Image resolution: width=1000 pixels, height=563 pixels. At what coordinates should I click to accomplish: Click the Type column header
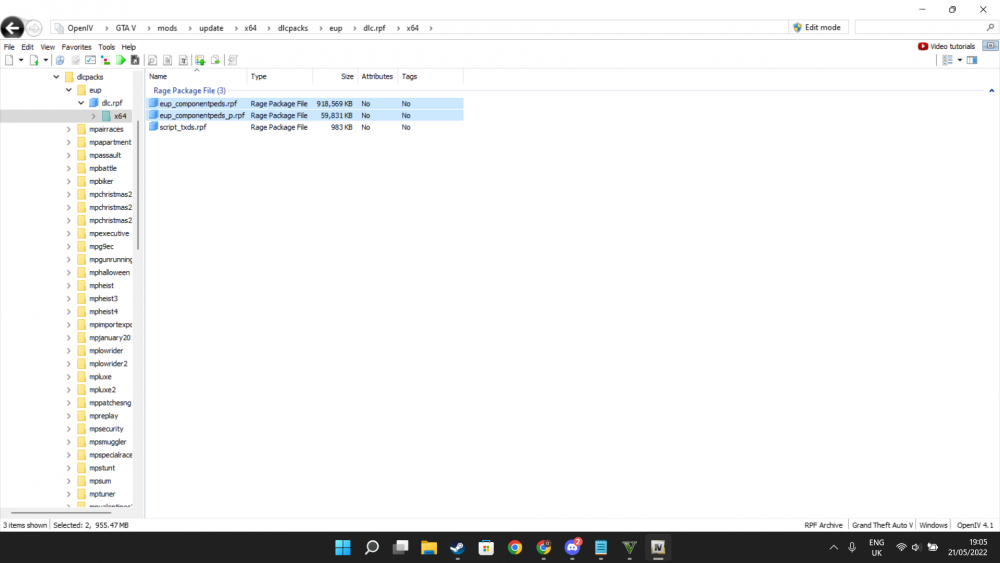tap(280, 77)
